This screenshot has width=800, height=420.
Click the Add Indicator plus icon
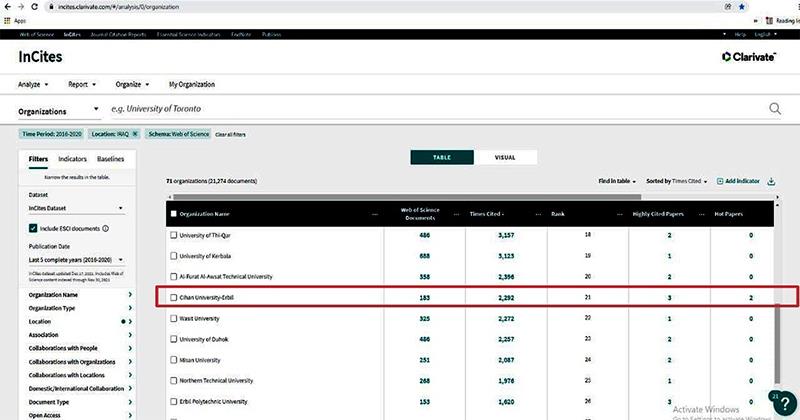tap(720, 181)
